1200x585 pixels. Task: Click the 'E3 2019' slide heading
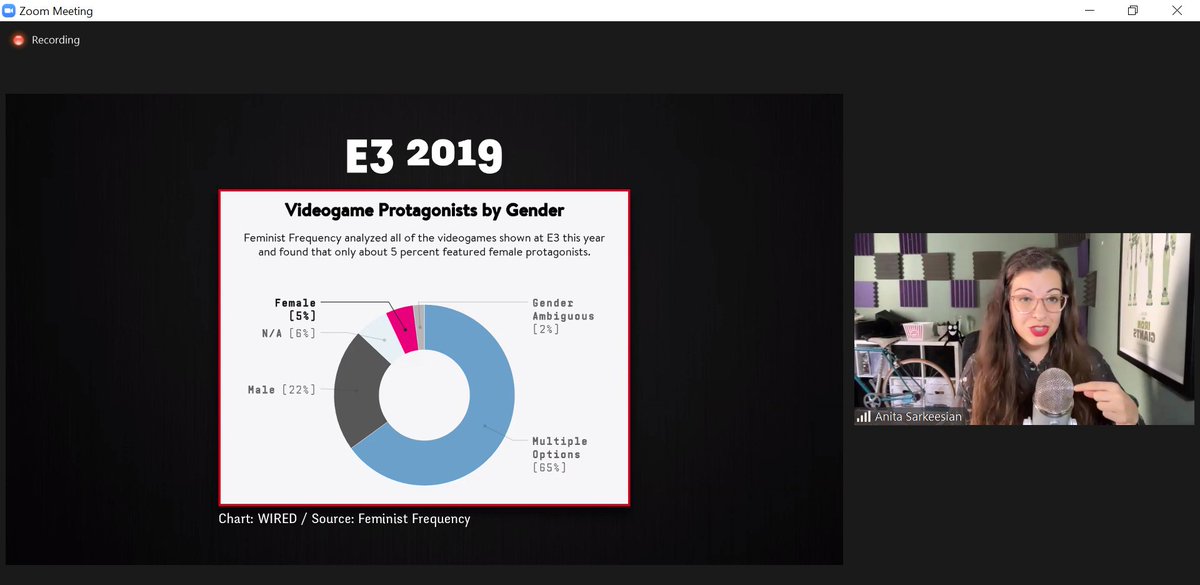tap(424, 155)
